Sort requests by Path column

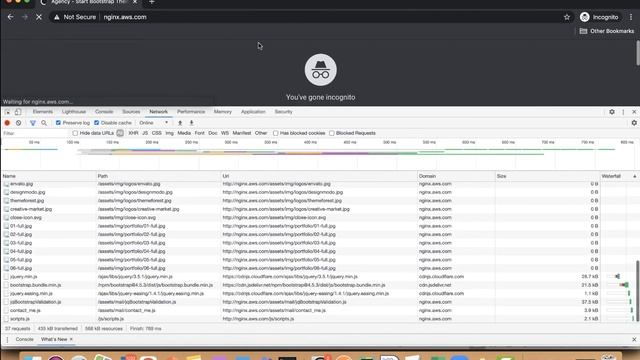[158, 176]
